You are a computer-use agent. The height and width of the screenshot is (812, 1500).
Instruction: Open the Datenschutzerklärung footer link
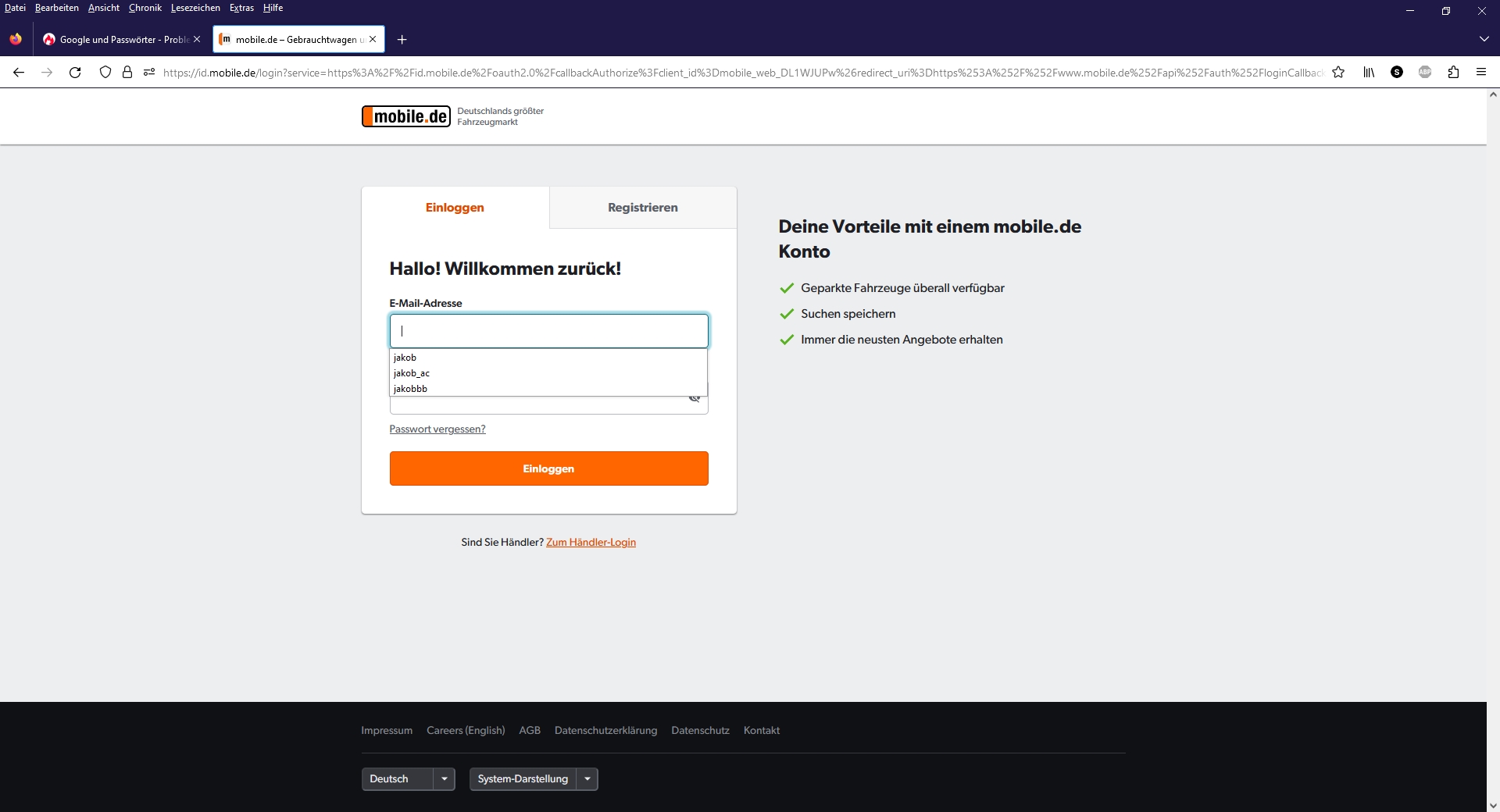pyautogui.click(x=605, y=731)
